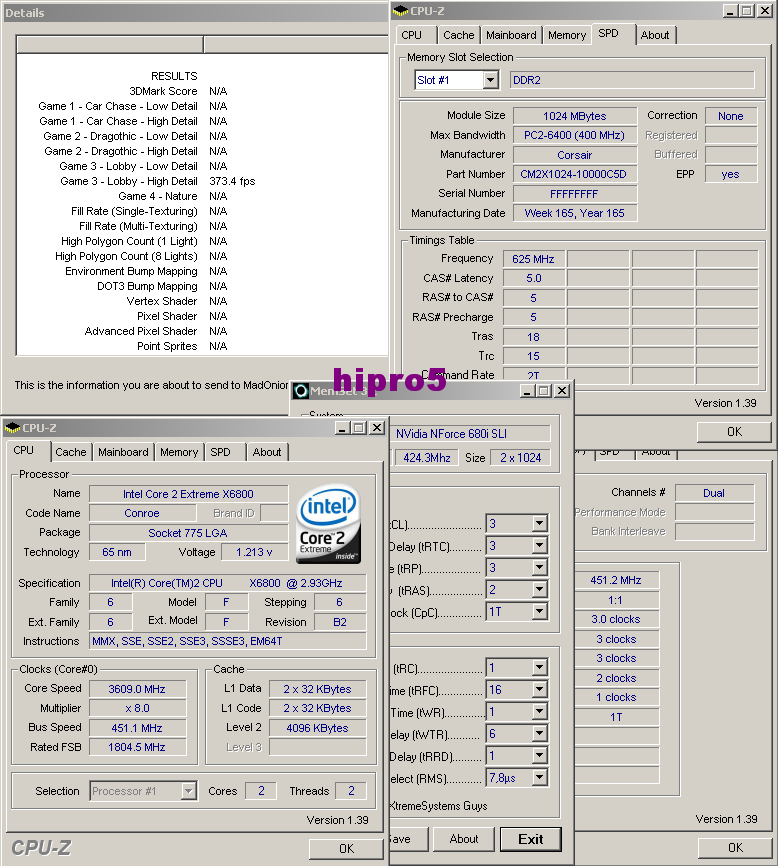Viewport: 778px width, 866px height.
Task: Click the Multiplier value x 8.0
Action: pyautogui.click(x=137, y=708)
